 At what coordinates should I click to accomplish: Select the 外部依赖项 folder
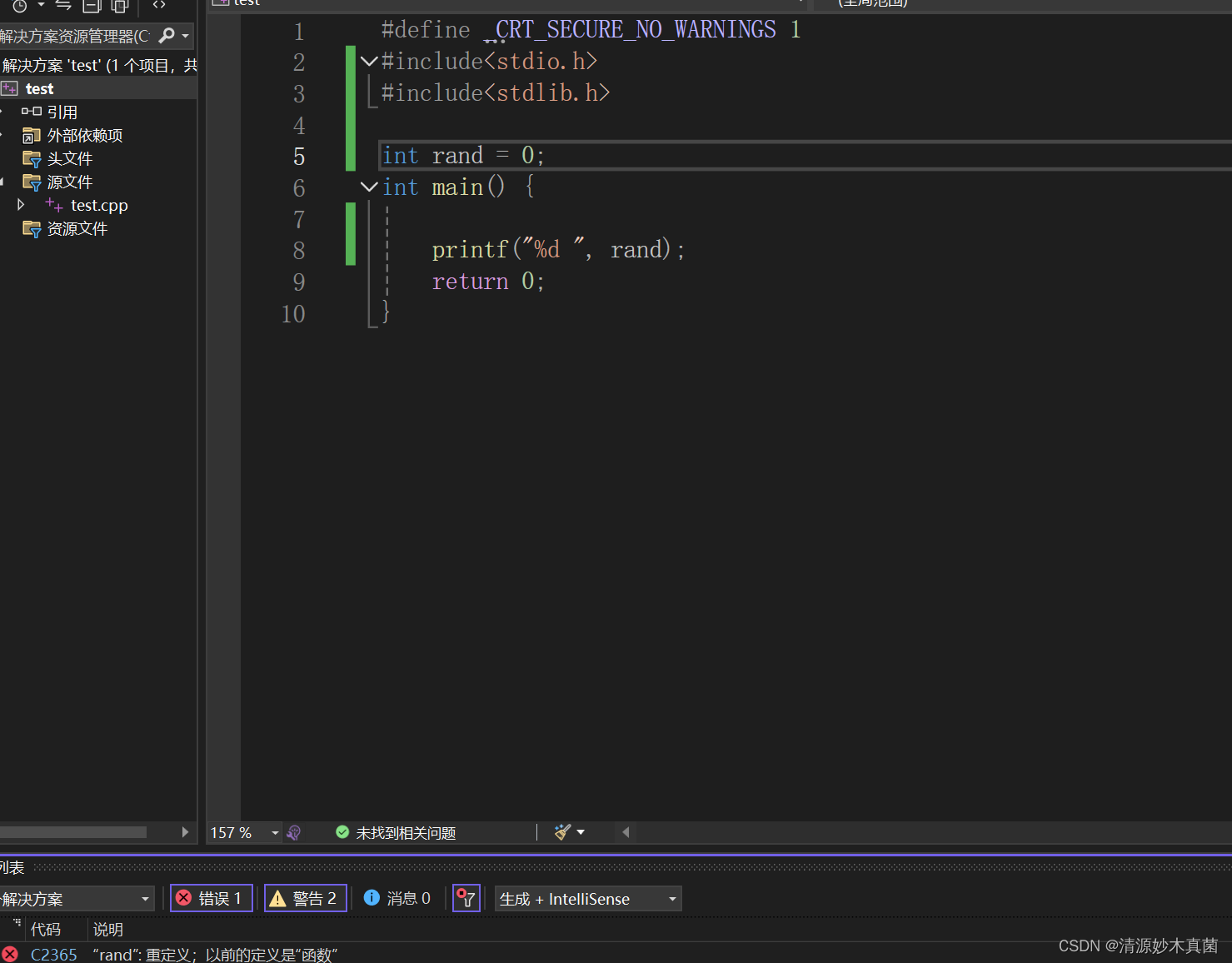pos(84,135)
